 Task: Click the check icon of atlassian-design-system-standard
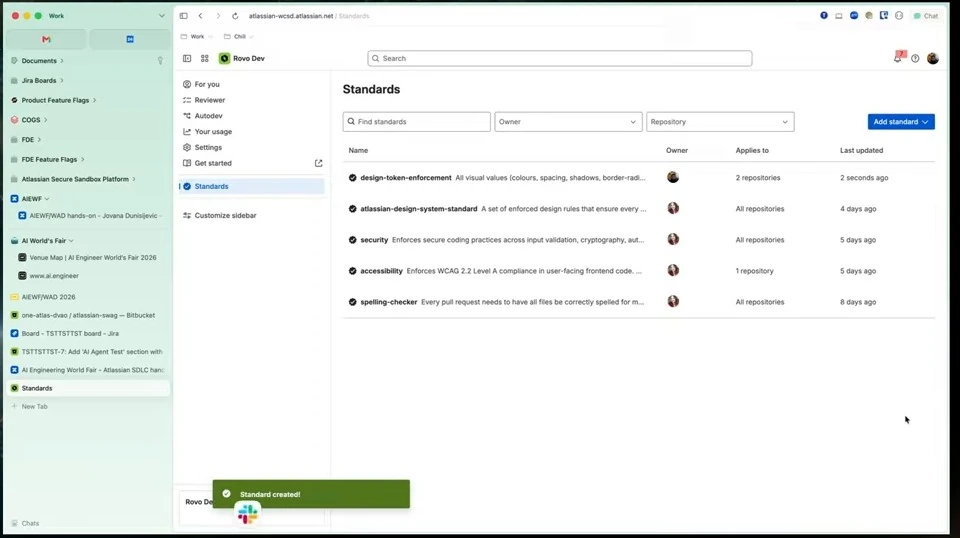pos(352,209)
